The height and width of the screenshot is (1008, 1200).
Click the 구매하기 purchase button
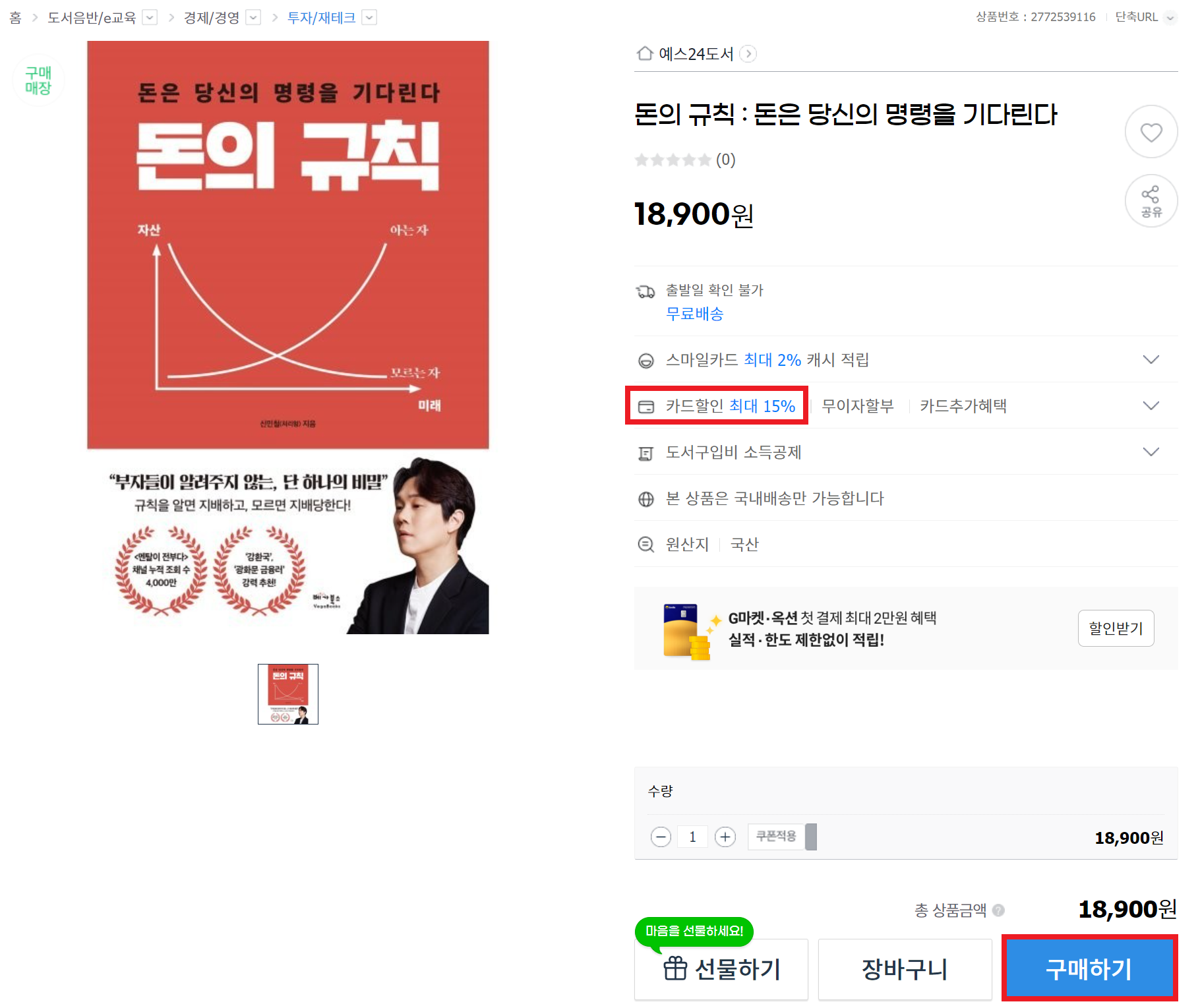[x=1089, y=969]
